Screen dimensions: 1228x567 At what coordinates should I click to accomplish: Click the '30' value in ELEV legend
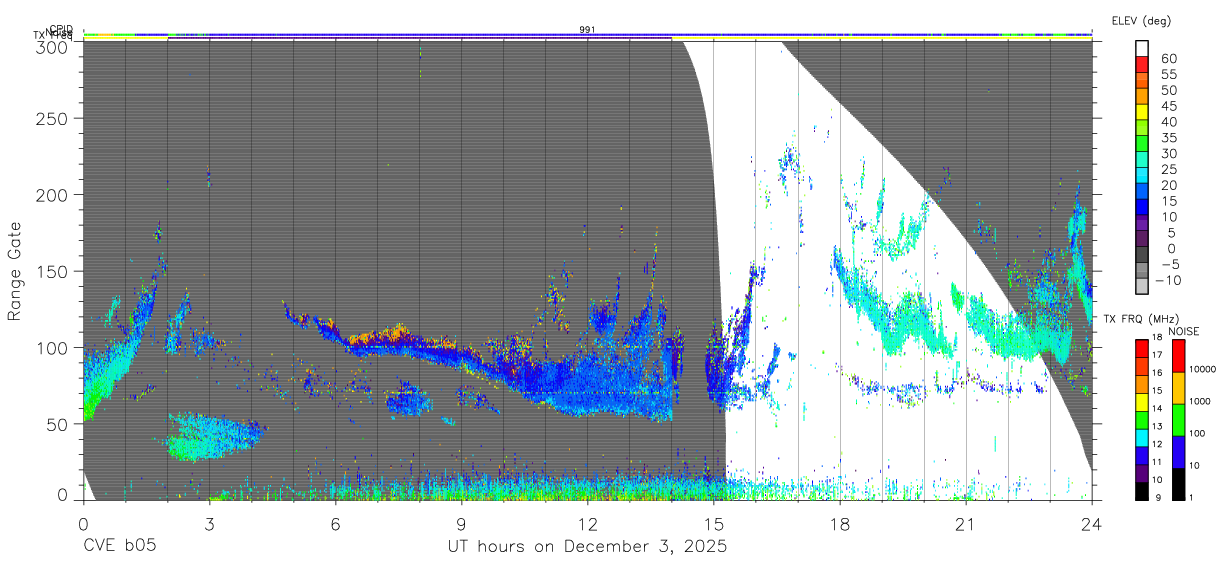coord(1168,153)
